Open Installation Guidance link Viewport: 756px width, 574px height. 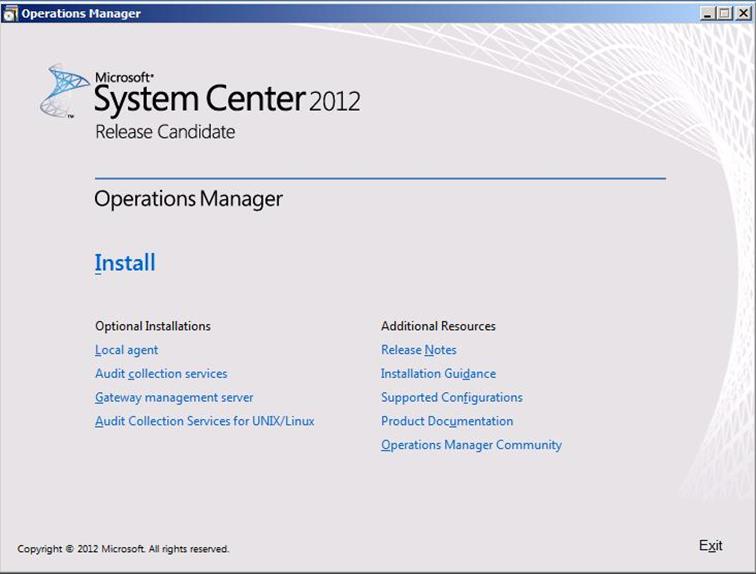[438, 374]
